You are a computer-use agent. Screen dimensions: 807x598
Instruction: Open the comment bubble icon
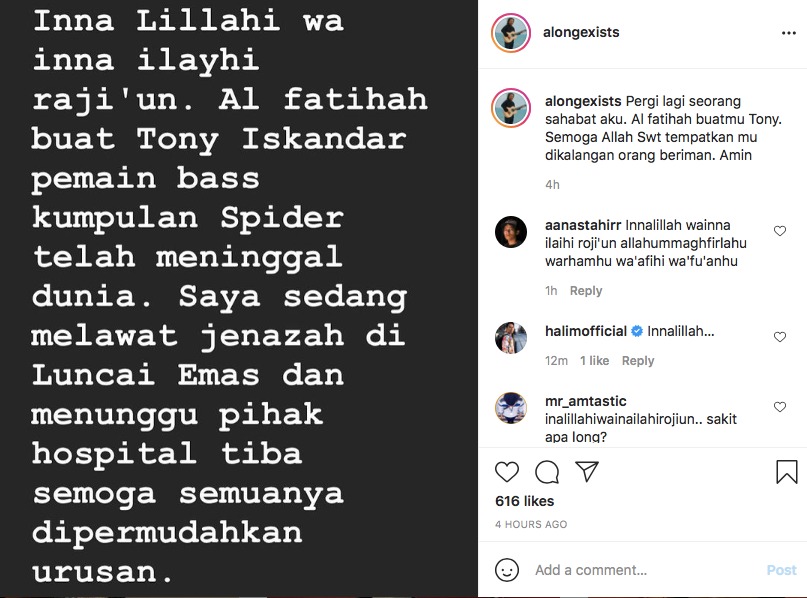click(x=547, y=472)
